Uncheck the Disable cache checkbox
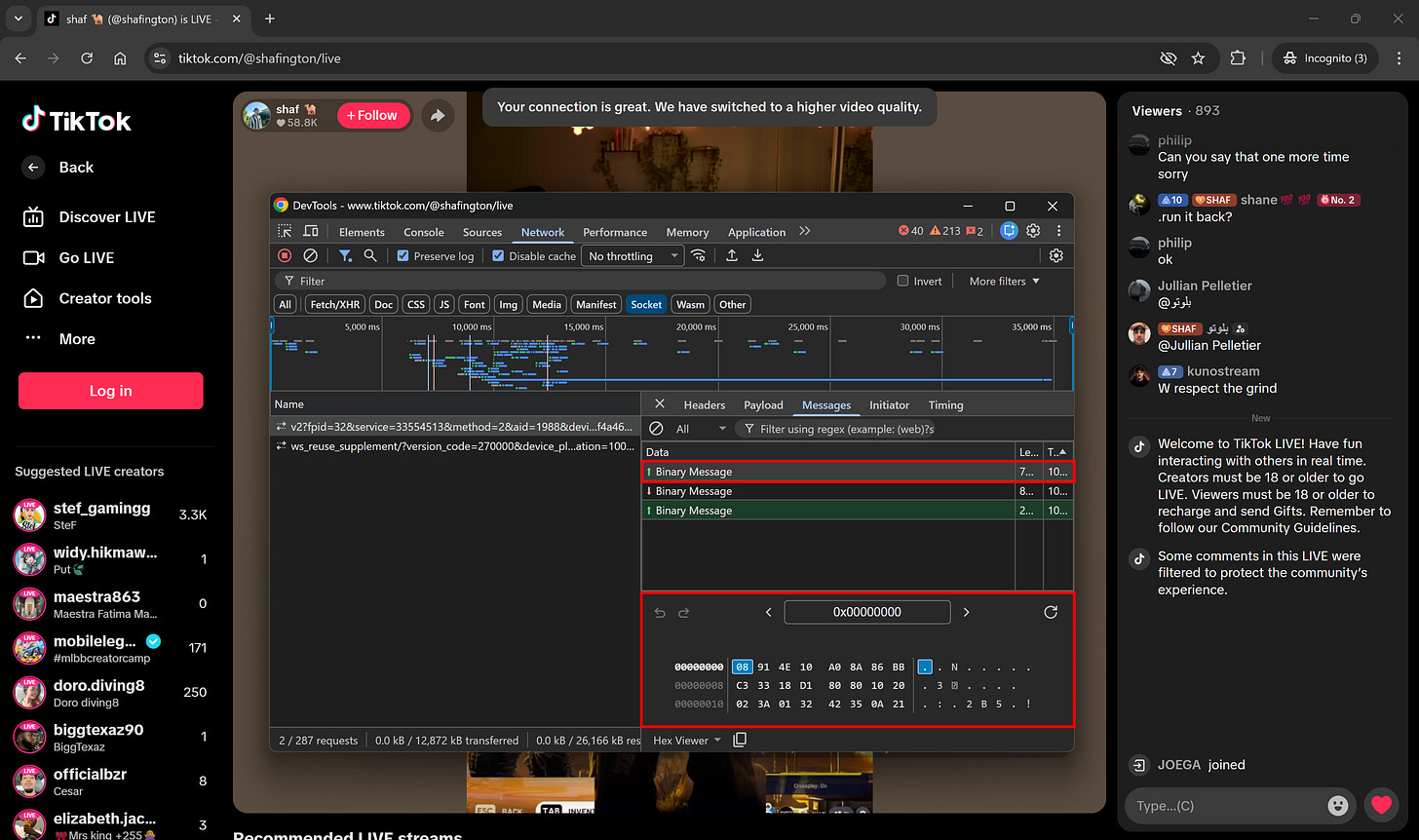Viewport: 1419px width, 840px height. pyautogui.click(x=498, y=256)
